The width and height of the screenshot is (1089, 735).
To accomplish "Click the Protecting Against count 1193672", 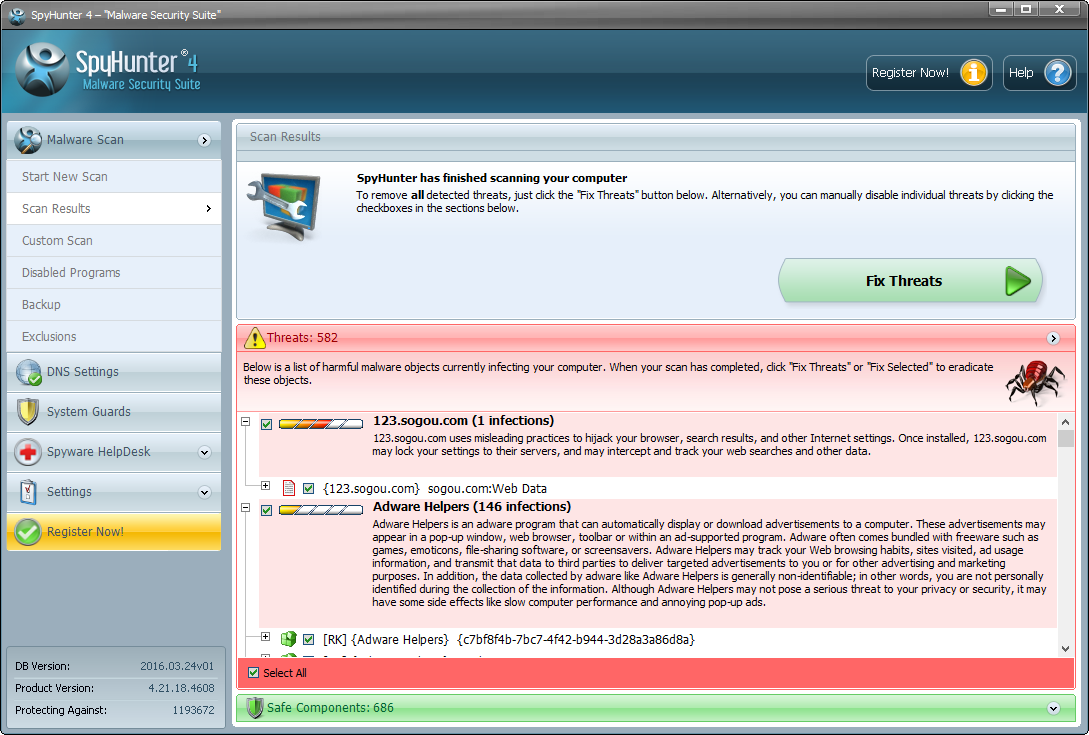I will (x=194, y=710).
